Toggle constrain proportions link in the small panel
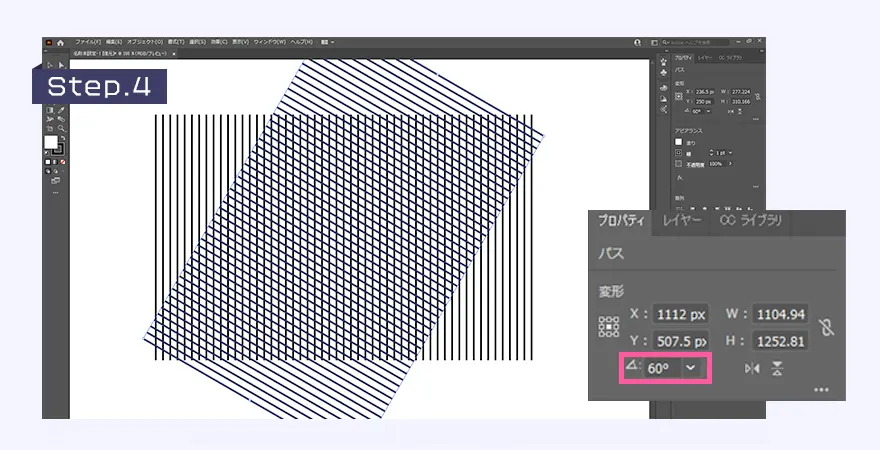 [758, 97]
